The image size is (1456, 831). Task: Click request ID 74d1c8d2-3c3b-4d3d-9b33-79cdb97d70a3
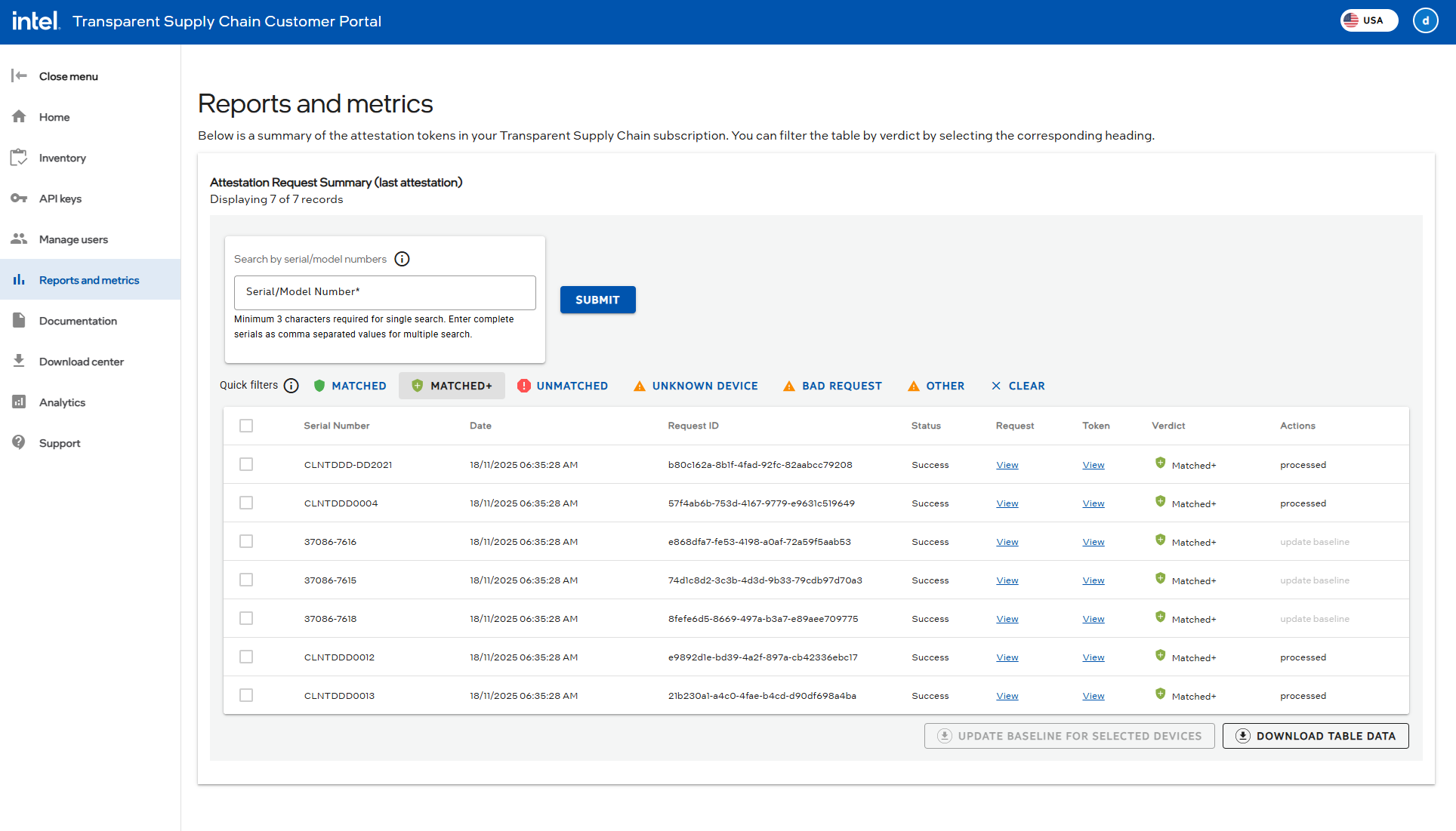pyautogui.click(x=765, y=580)
